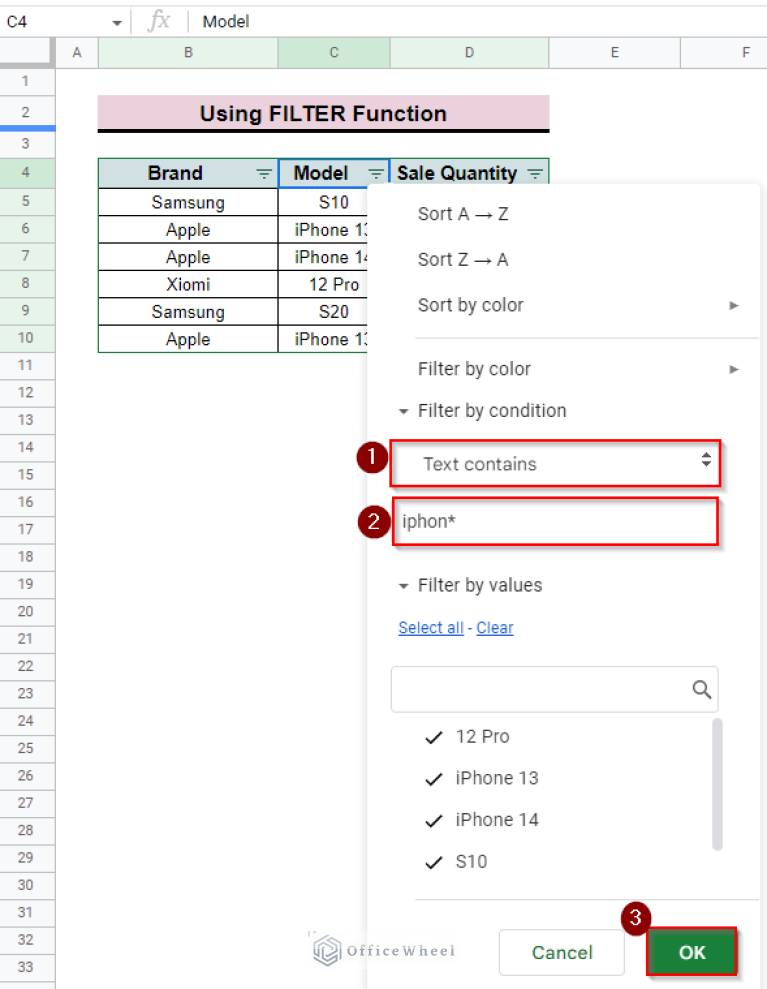Open the Sort by color submenu
This screenshot has height=989, width=767.
(x=471, y=305)
